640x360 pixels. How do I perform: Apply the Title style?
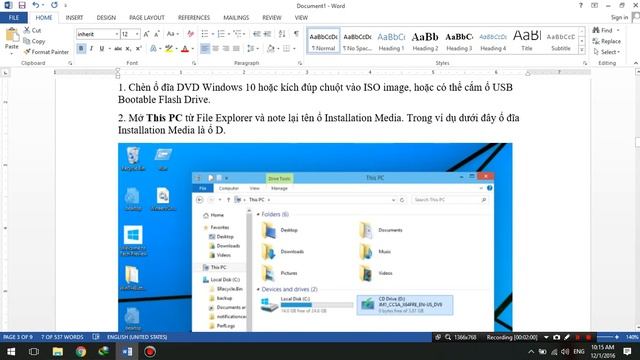(x=527, y=41)
